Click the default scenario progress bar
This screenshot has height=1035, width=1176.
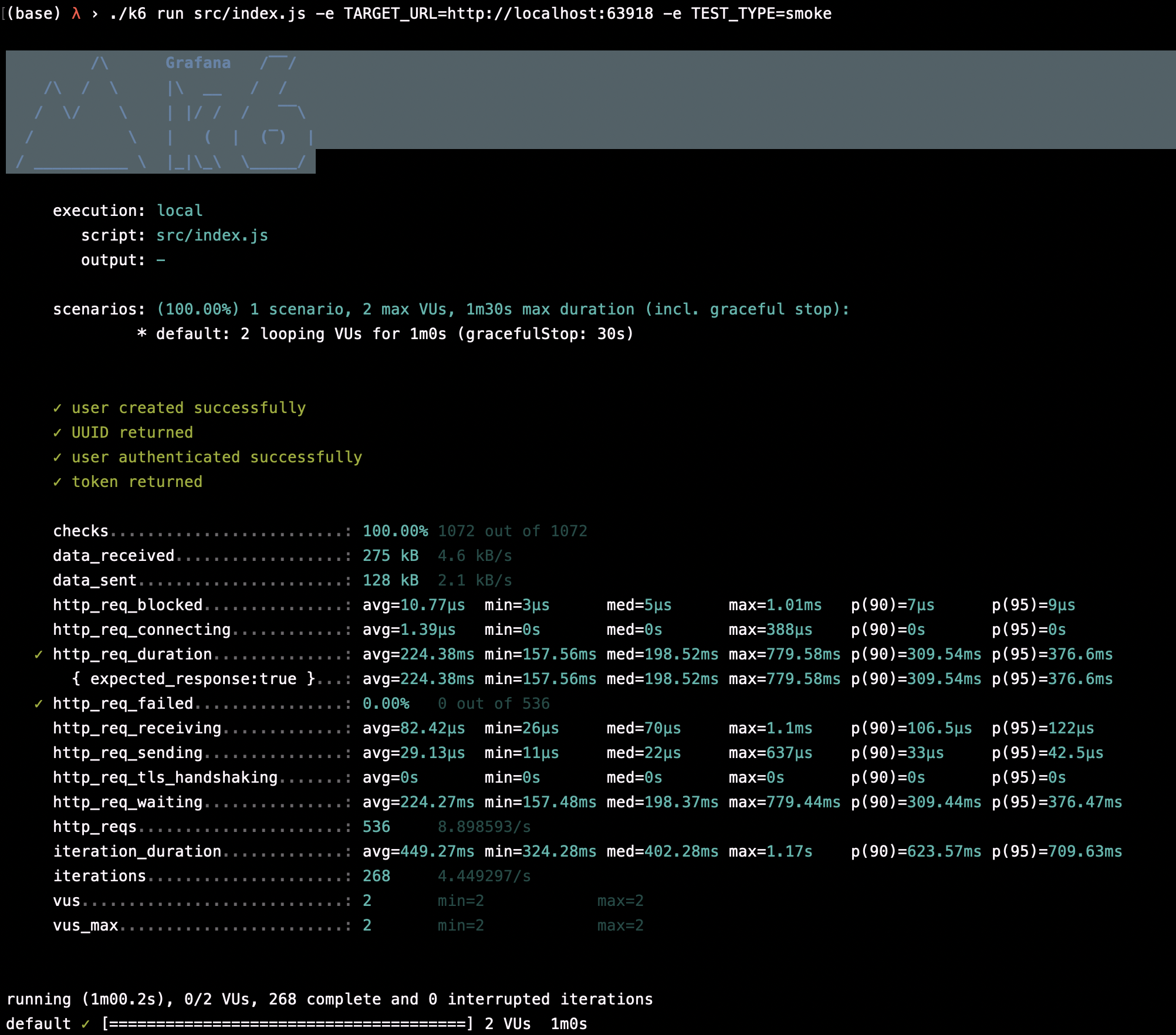click(x=288, y=1024)
